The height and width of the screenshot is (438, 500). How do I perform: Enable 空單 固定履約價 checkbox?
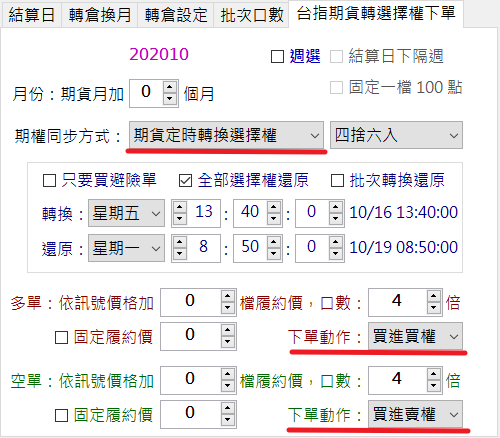click(x=61, y=416)
